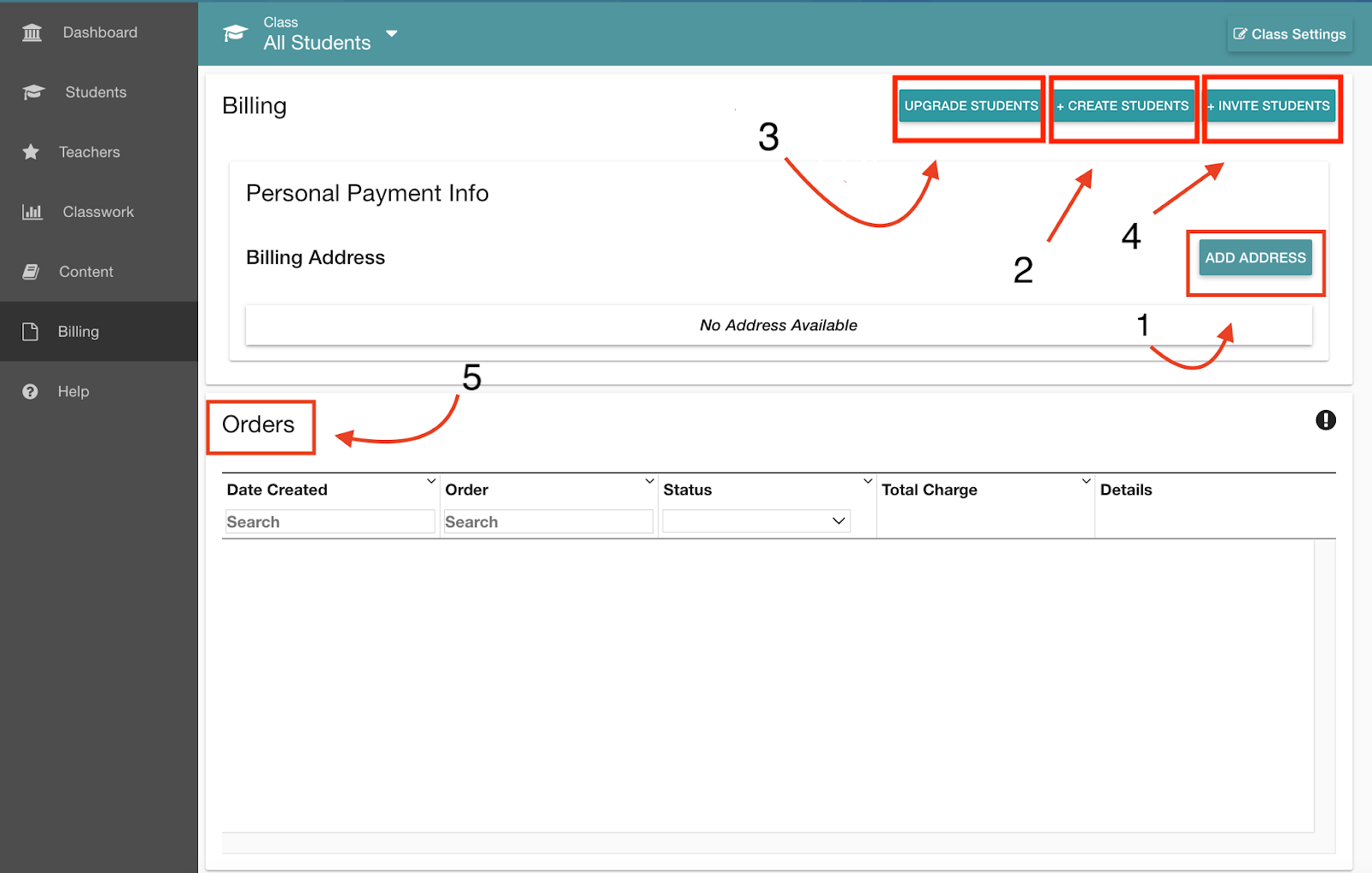1372x873 pixels.
Task: Click the edit icon in Class Settings
Action: [1240, 33]
